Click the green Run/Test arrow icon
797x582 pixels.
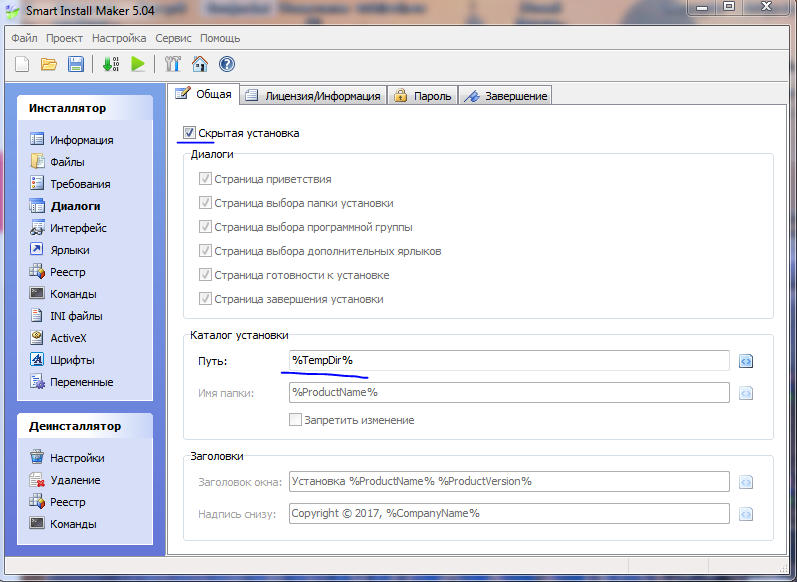[x=138, y=64]
